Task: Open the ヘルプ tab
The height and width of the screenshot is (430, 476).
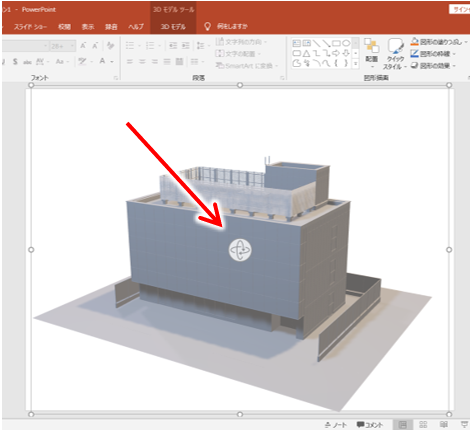Action: 136,27
